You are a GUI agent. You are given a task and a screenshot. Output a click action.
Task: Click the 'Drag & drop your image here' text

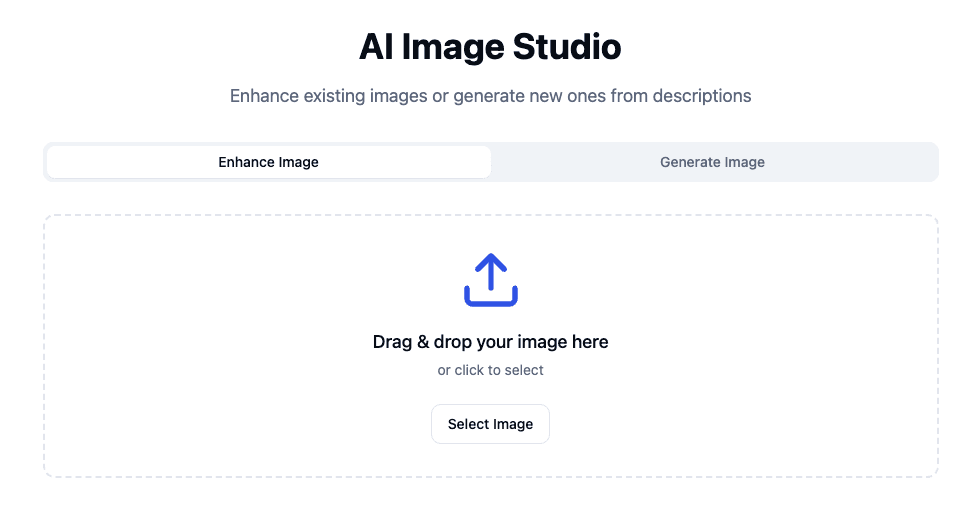tap(491, 342)
